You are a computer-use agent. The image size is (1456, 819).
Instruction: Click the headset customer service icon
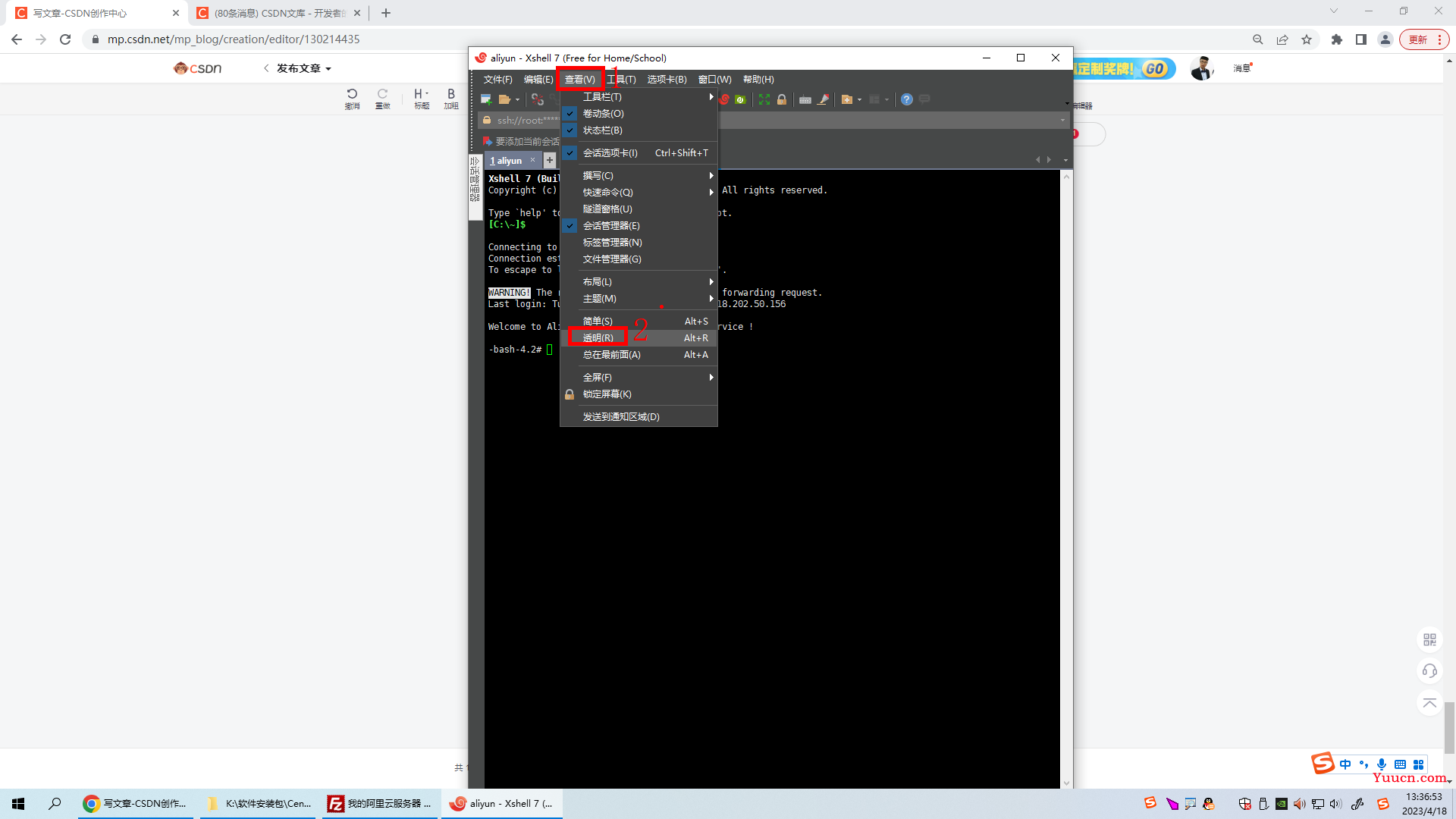point(1429,671)
